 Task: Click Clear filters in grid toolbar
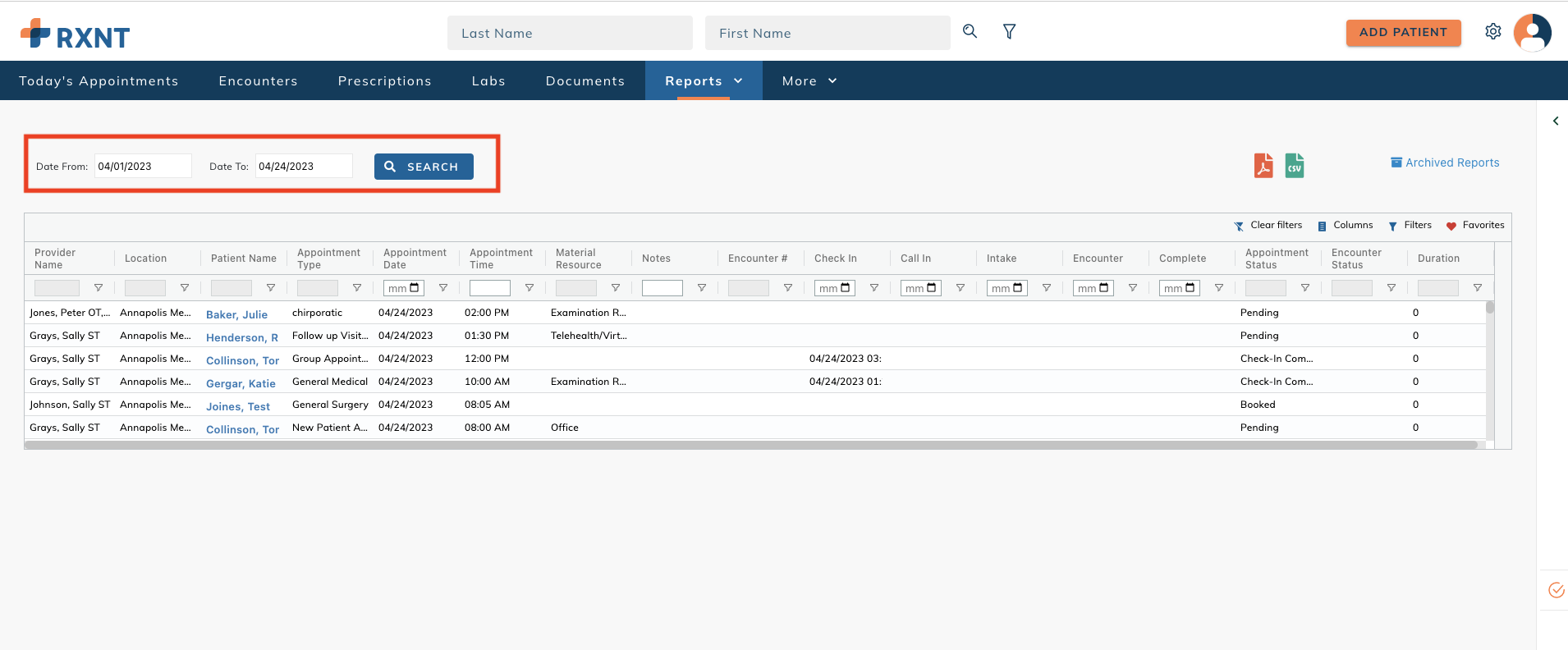pos(1268,225)
